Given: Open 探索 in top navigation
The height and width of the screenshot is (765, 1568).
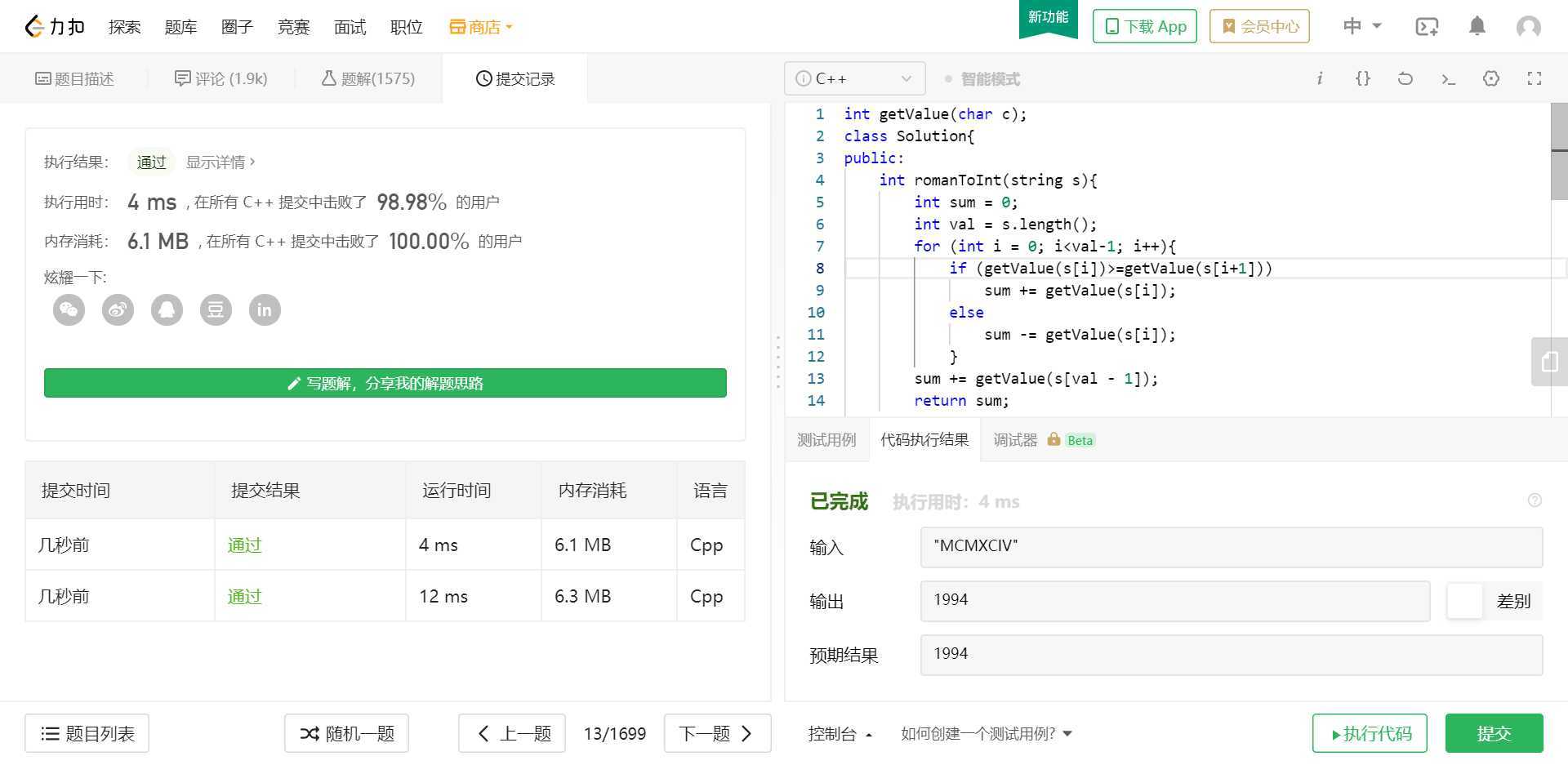Looking at the screenshot, I should (x=124, y=27).
